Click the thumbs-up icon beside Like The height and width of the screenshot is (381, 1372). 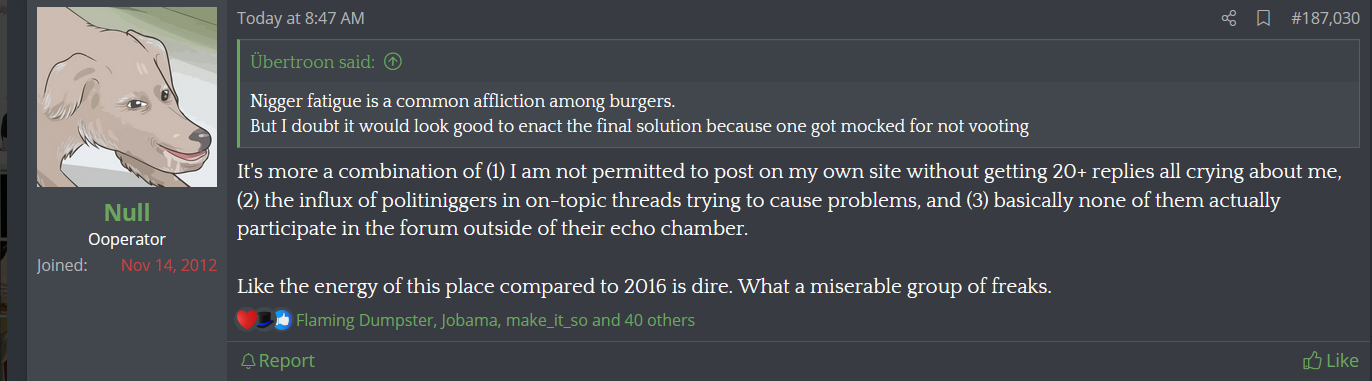(x=1312, y=361)
